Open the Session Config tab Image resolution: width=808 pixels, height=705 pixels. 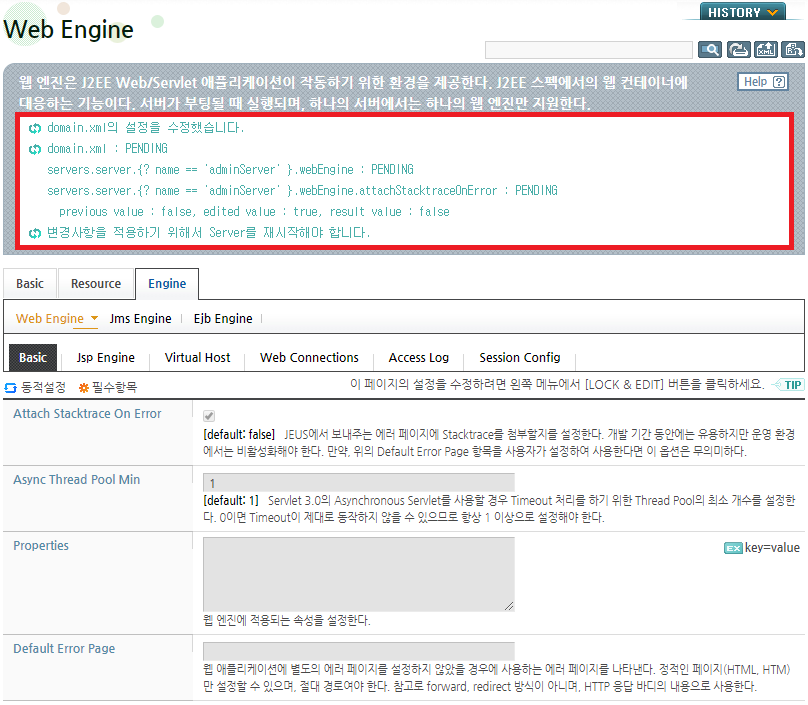(x=519, y=357)
